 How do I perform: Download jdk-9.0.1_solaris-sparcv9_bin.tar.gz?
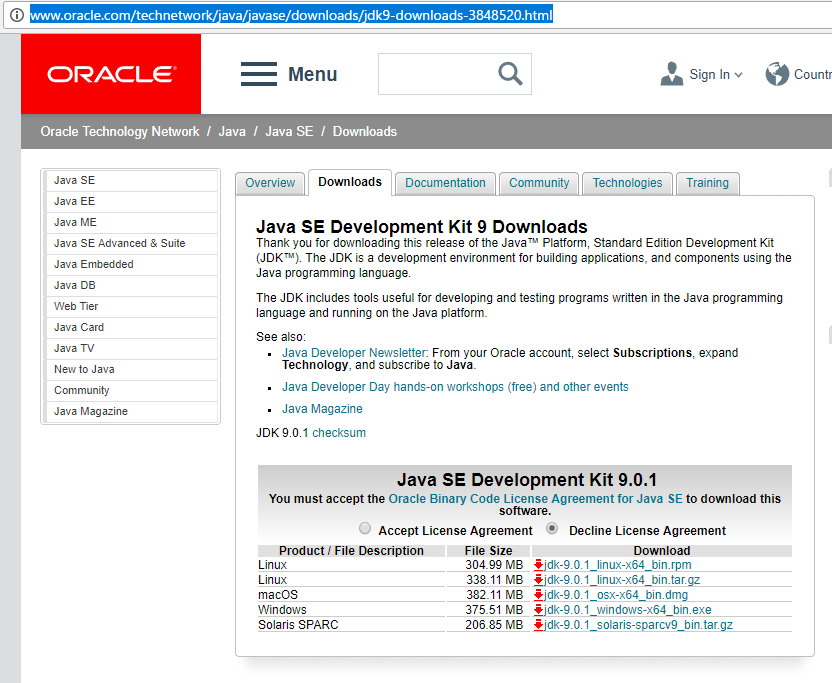(638, 625)
